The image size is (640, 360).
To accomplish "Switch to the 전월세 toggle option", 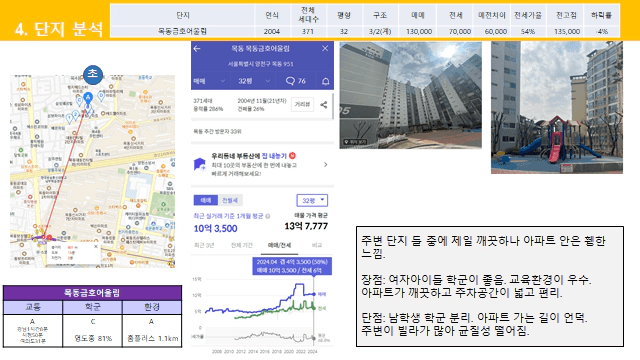I will (230, 200).
